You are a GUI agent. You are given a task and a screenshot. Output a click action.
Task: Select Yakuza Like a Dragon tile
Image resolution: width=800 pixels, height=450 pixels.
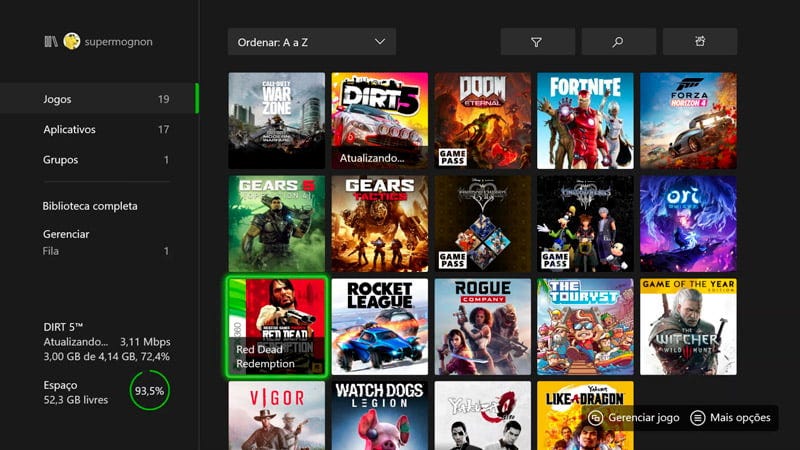[x=585, y=415]
